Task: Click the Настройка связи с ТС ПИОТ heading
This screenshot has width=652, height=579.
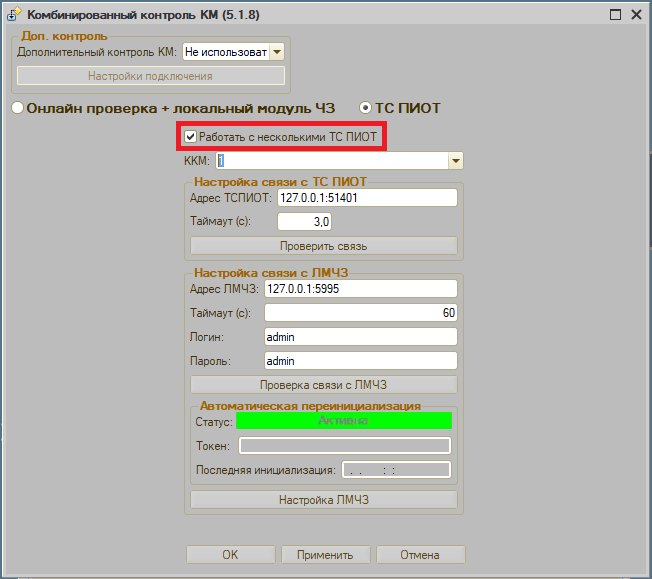Action: click(280, 182)
